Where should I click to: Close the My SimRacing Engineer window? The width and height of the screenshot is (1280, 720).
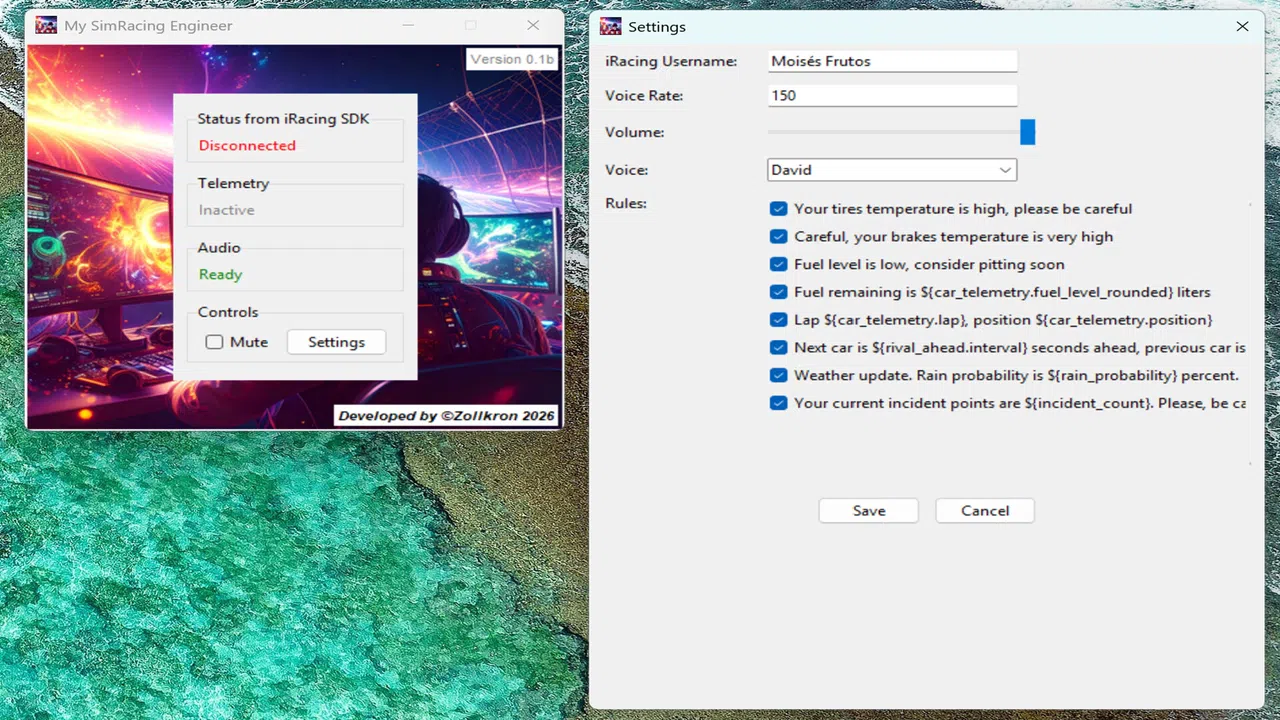533,25
